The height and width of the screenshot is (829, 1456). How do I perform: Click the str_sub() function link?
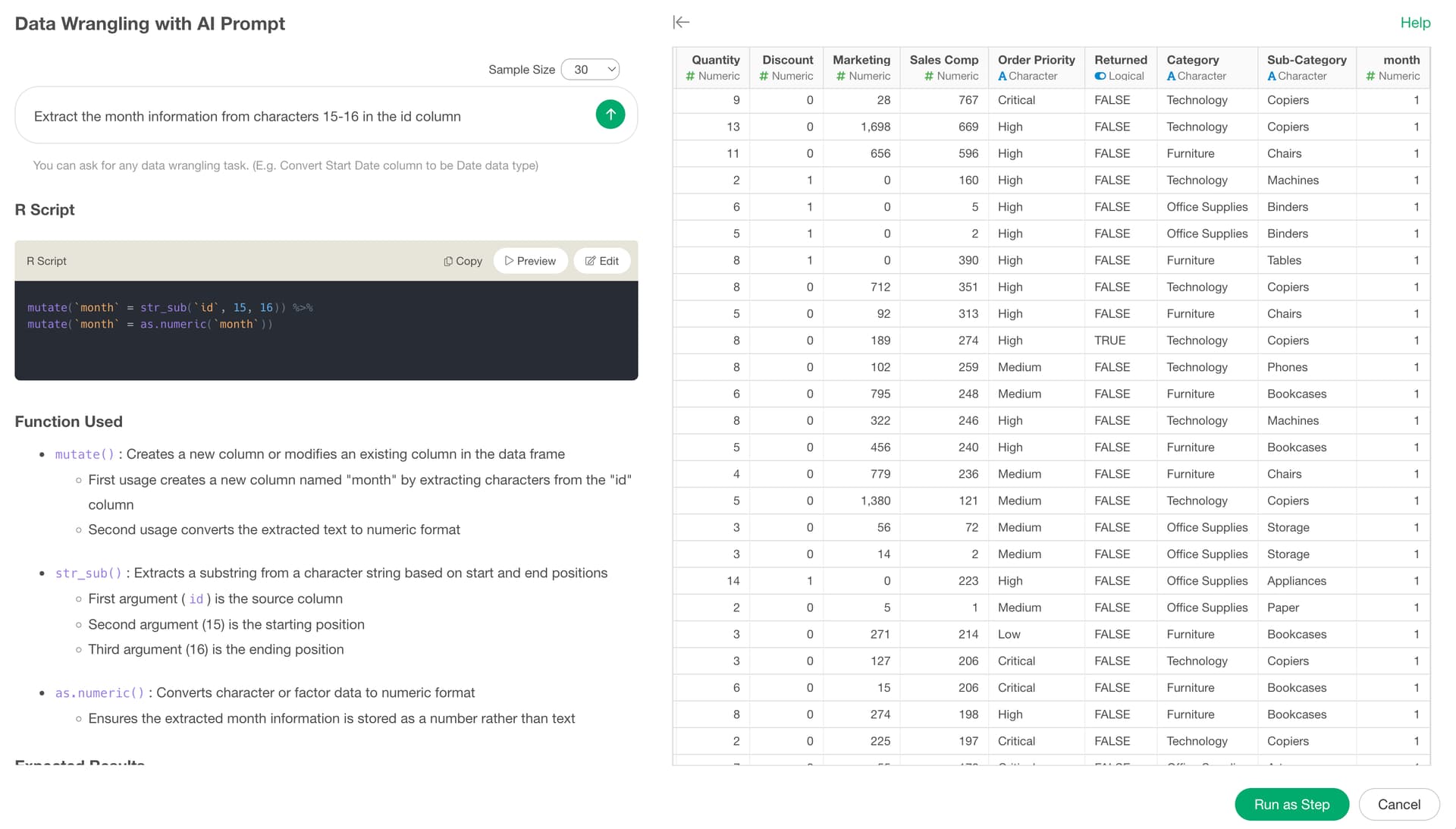tap(88, 573)
